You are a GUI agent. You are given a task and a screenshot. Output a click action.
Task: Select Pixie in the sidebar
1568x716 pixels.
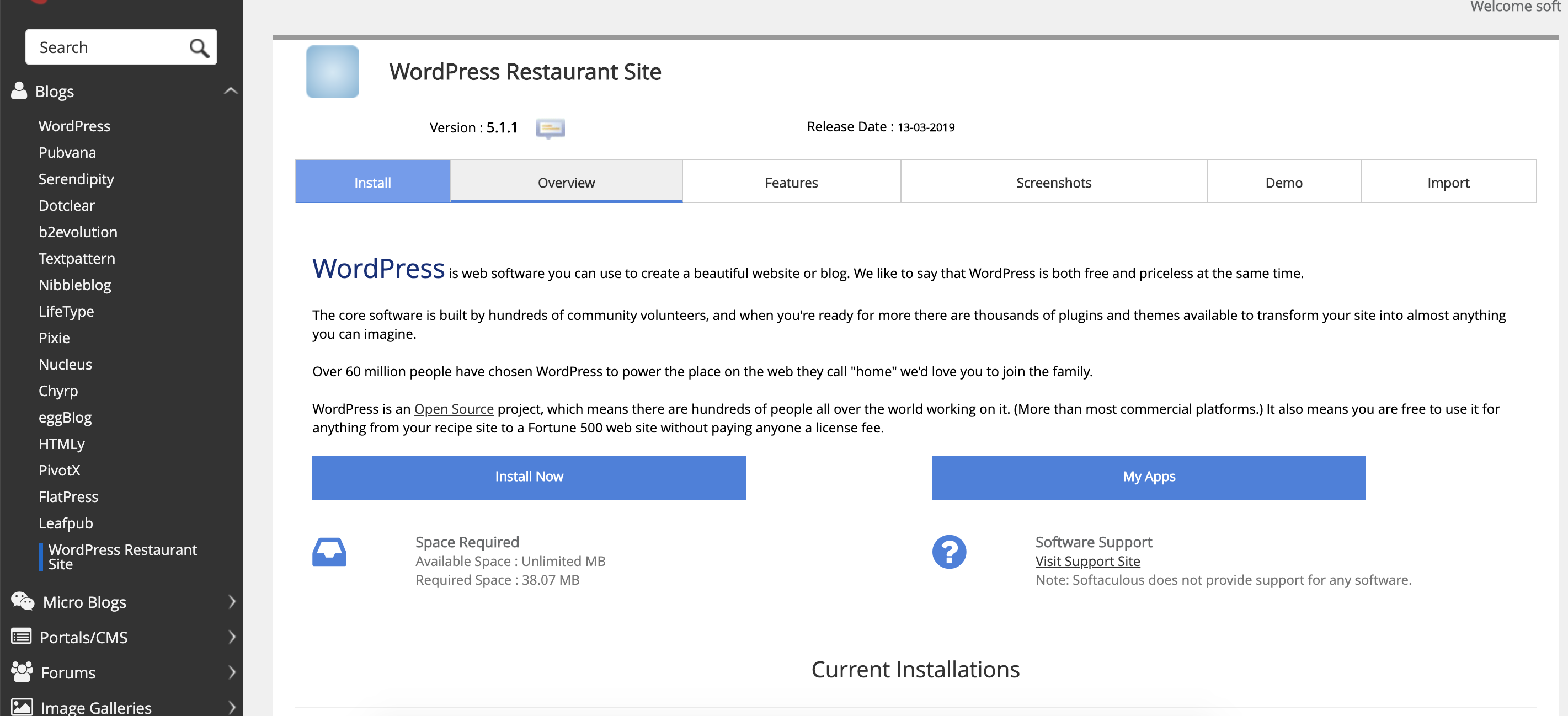coord(54,338)
